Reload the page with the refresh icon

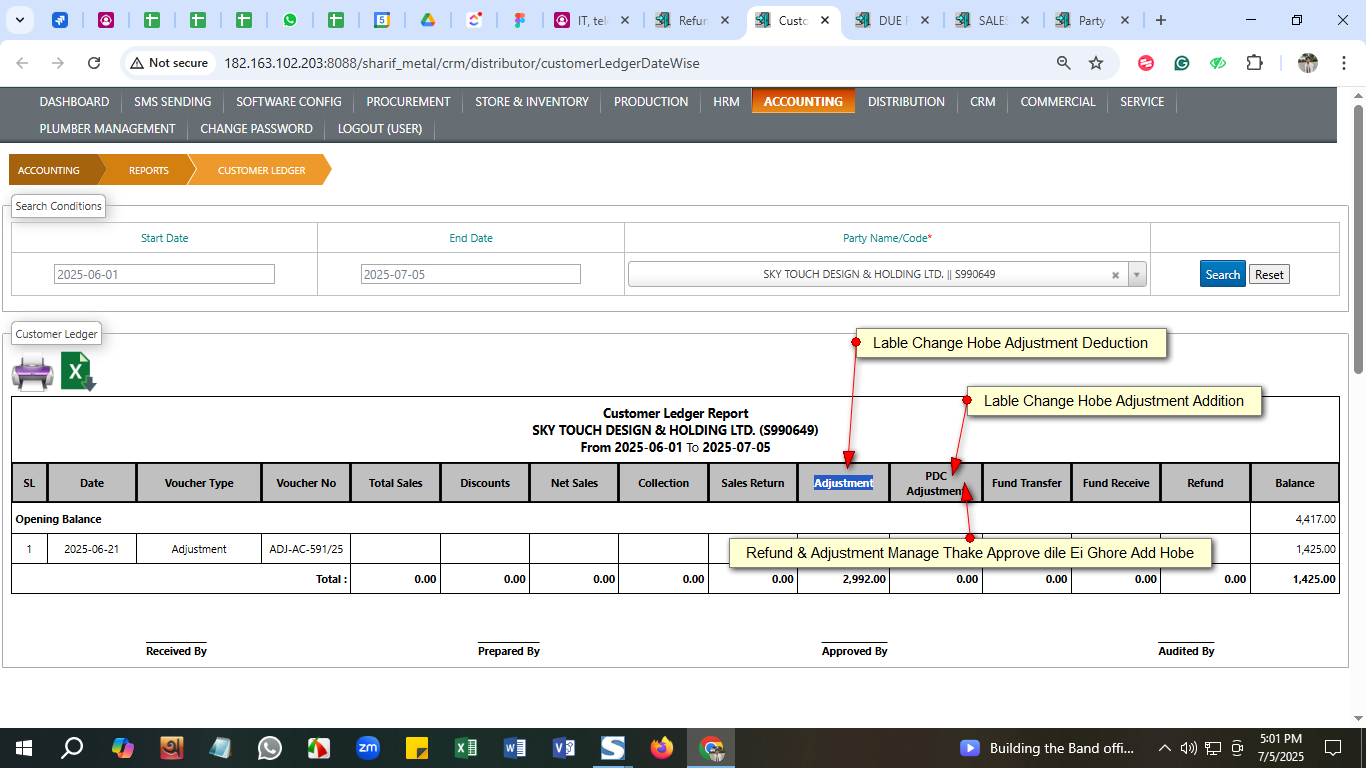click(94, 63)
